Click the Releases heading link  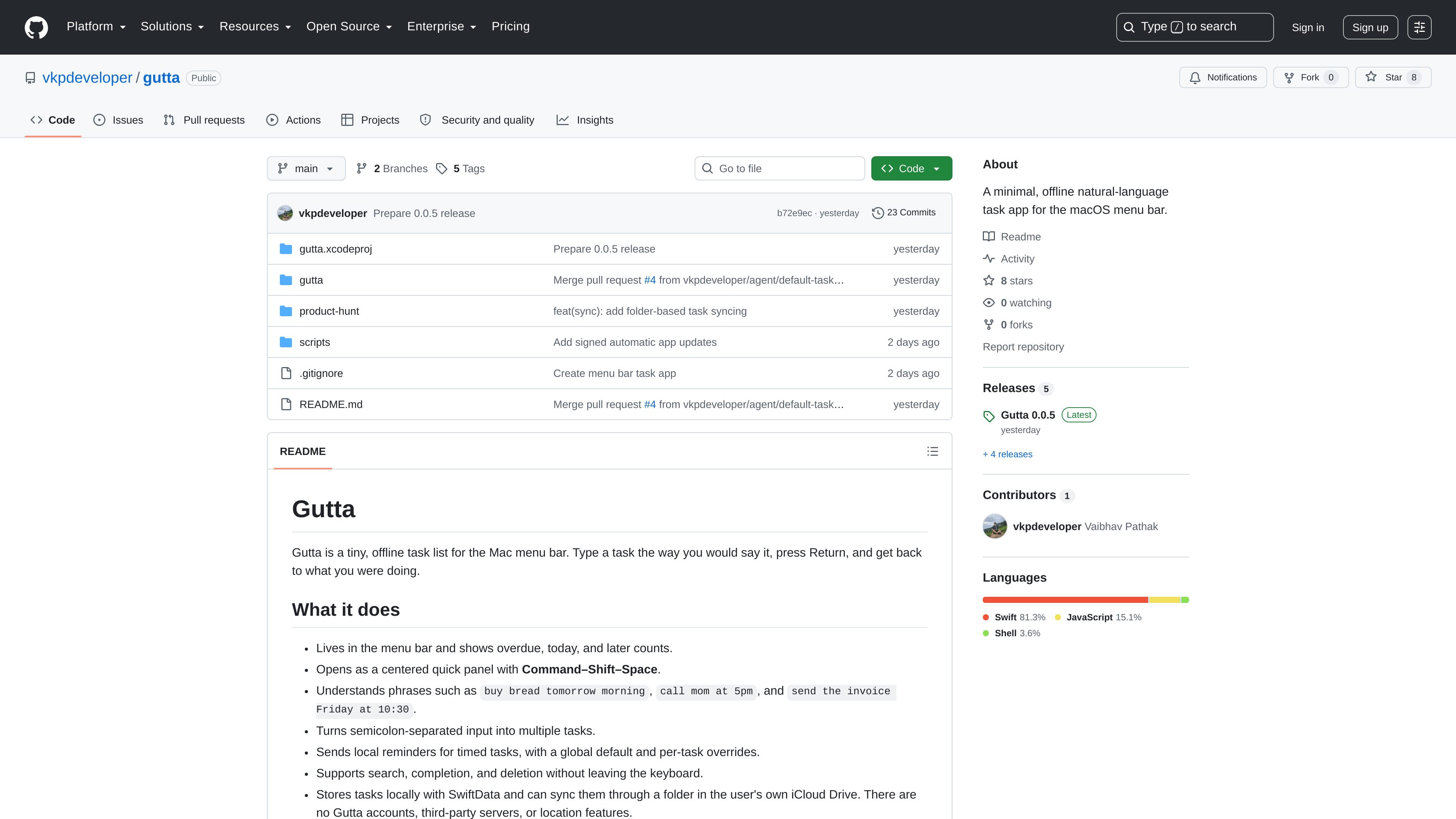click(x=1008, y=388)
